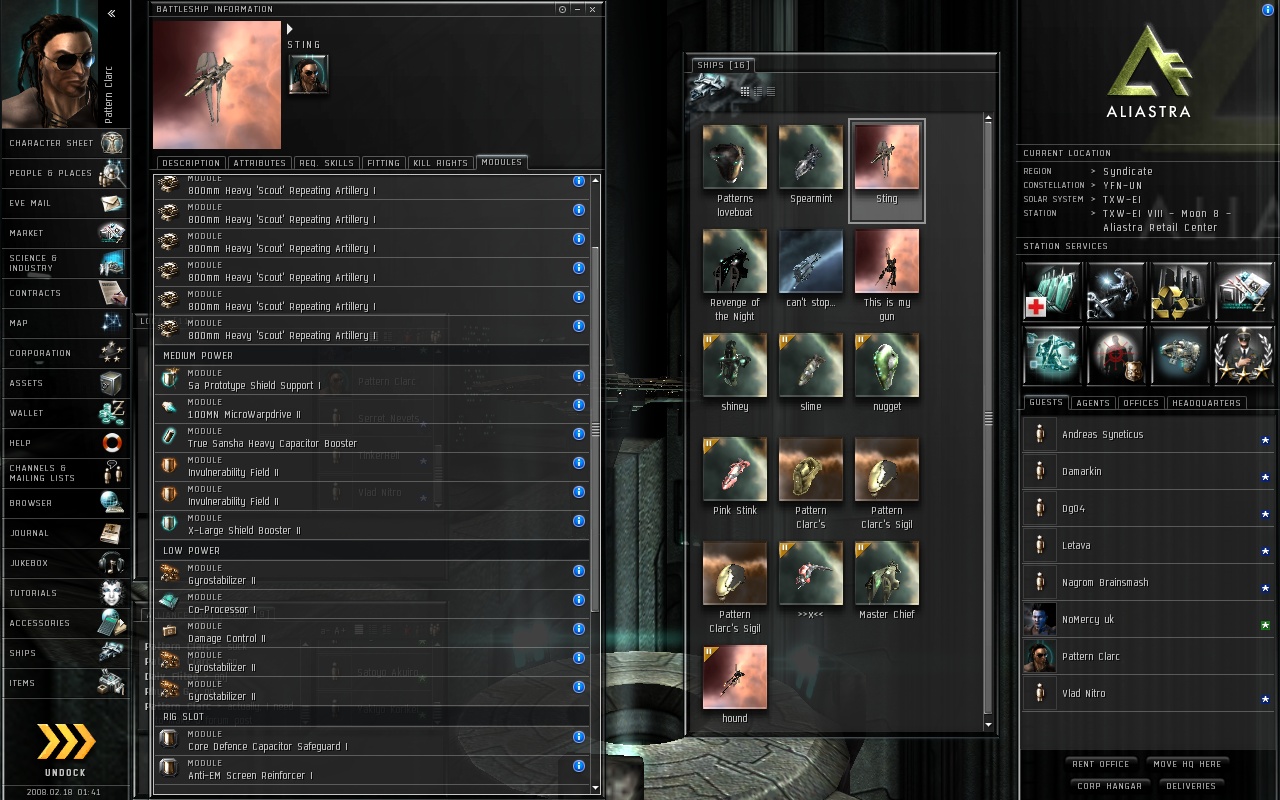Pin the Battleship Information window

(x=563, y=9)
